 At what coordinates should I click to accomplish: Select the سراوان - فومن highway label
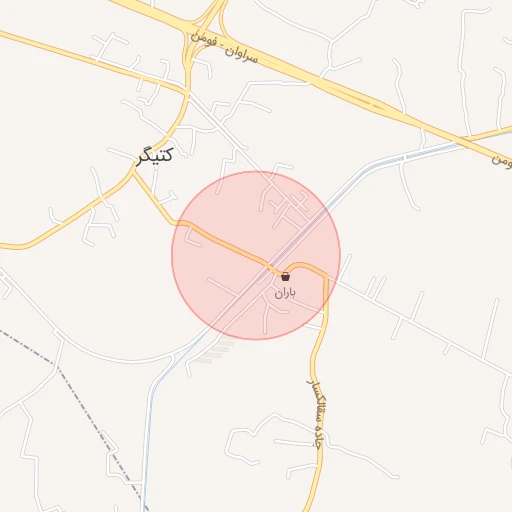pos(224,49)
